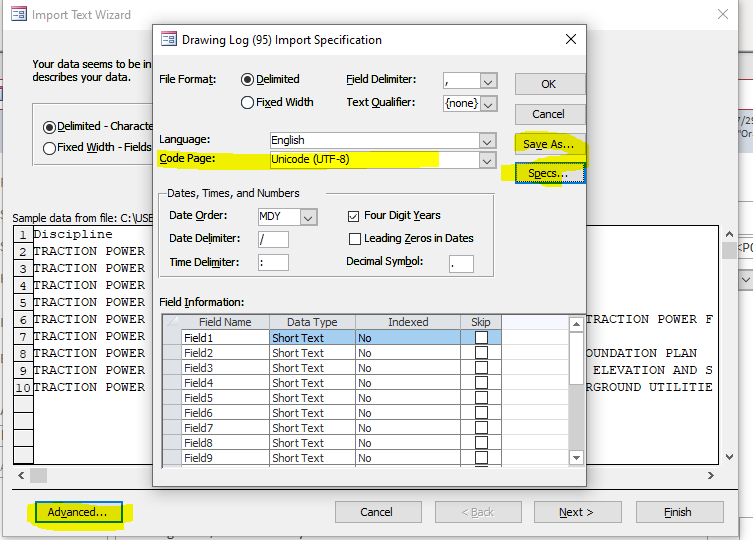
Task: Click the Indexed 'No' cell for Field7
Action: 408,428
